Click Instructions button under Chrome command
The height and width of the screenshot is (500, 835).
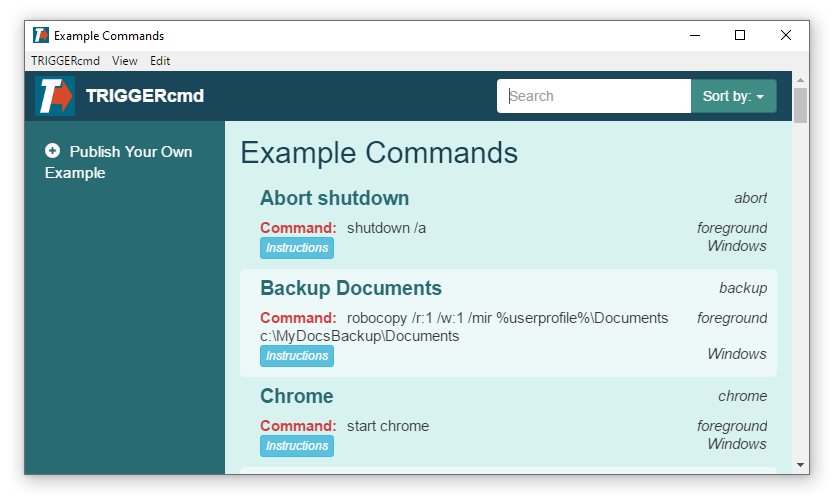pos(297,446)
